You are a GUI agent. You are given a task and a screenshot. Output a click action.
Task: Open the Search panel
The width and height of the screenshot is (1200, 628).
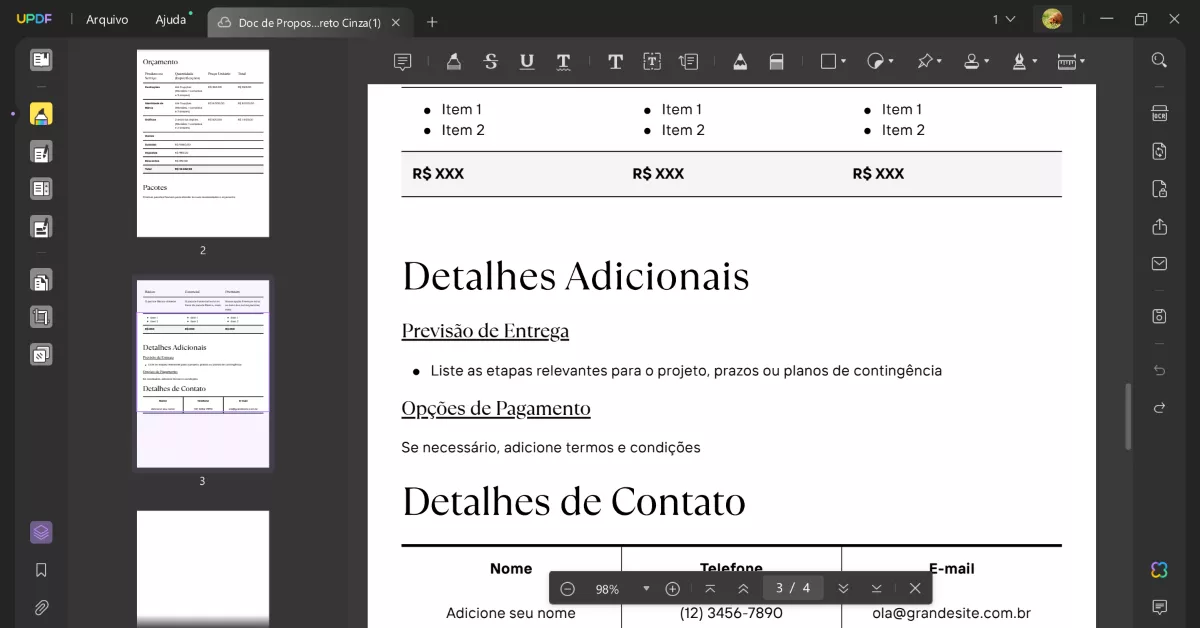click(x=1160, y=59)
